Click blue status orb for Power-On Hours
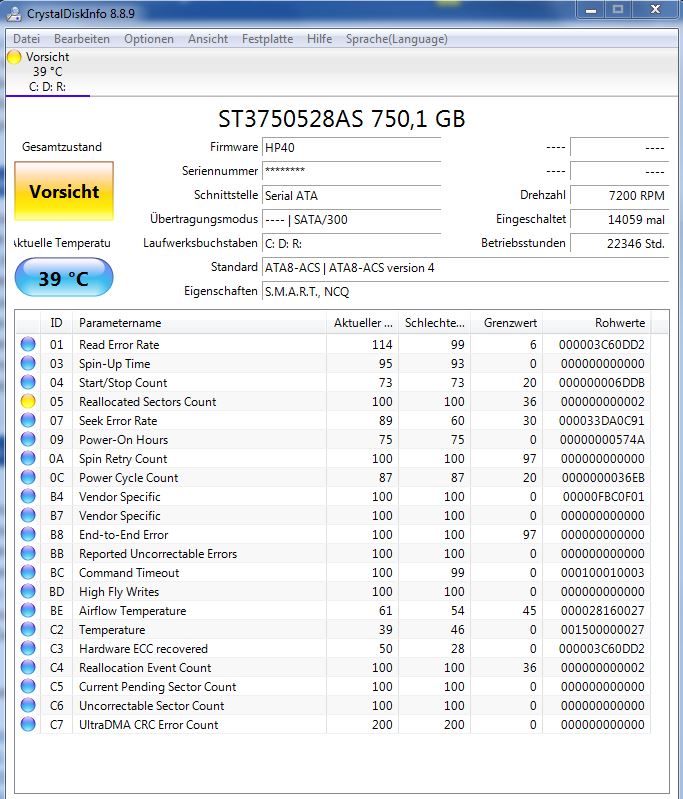The image size is (683, 799). [x=28, y=439]
